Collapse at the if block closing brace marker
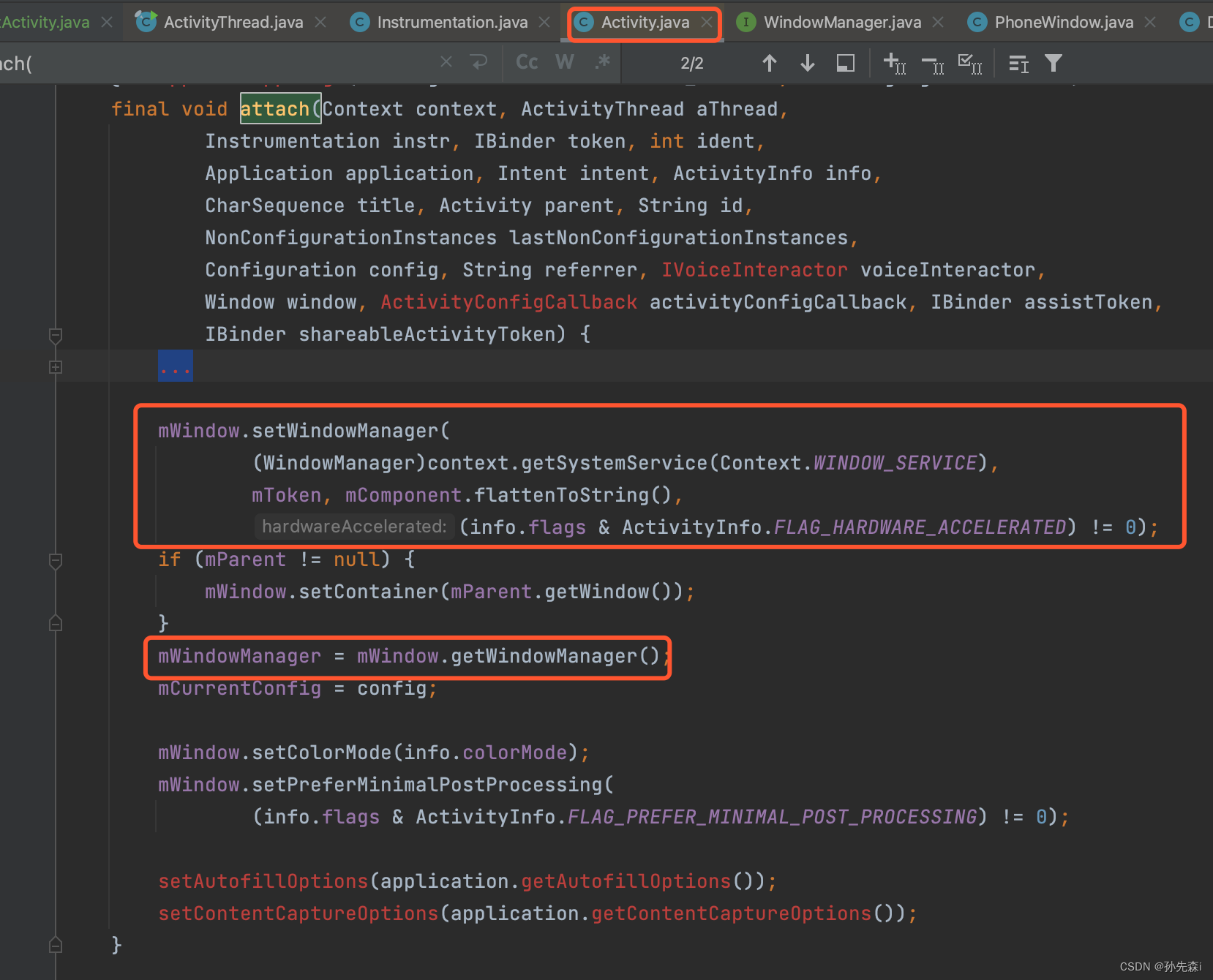Viewport: 1213px width, 980px height. [56, 624]
